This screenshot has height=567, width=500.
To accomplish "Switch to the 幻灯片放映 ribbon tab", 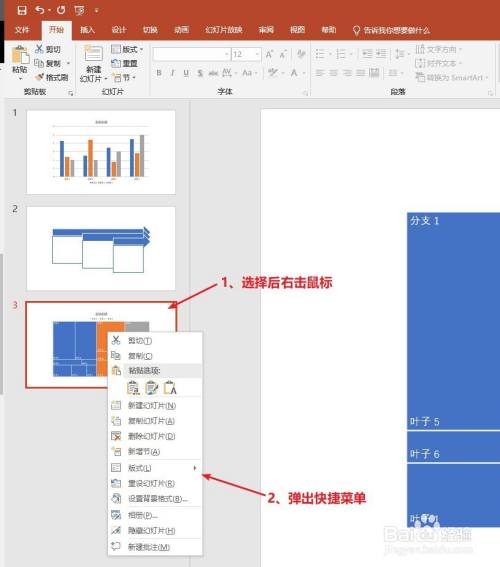I will tap(224, 30).
